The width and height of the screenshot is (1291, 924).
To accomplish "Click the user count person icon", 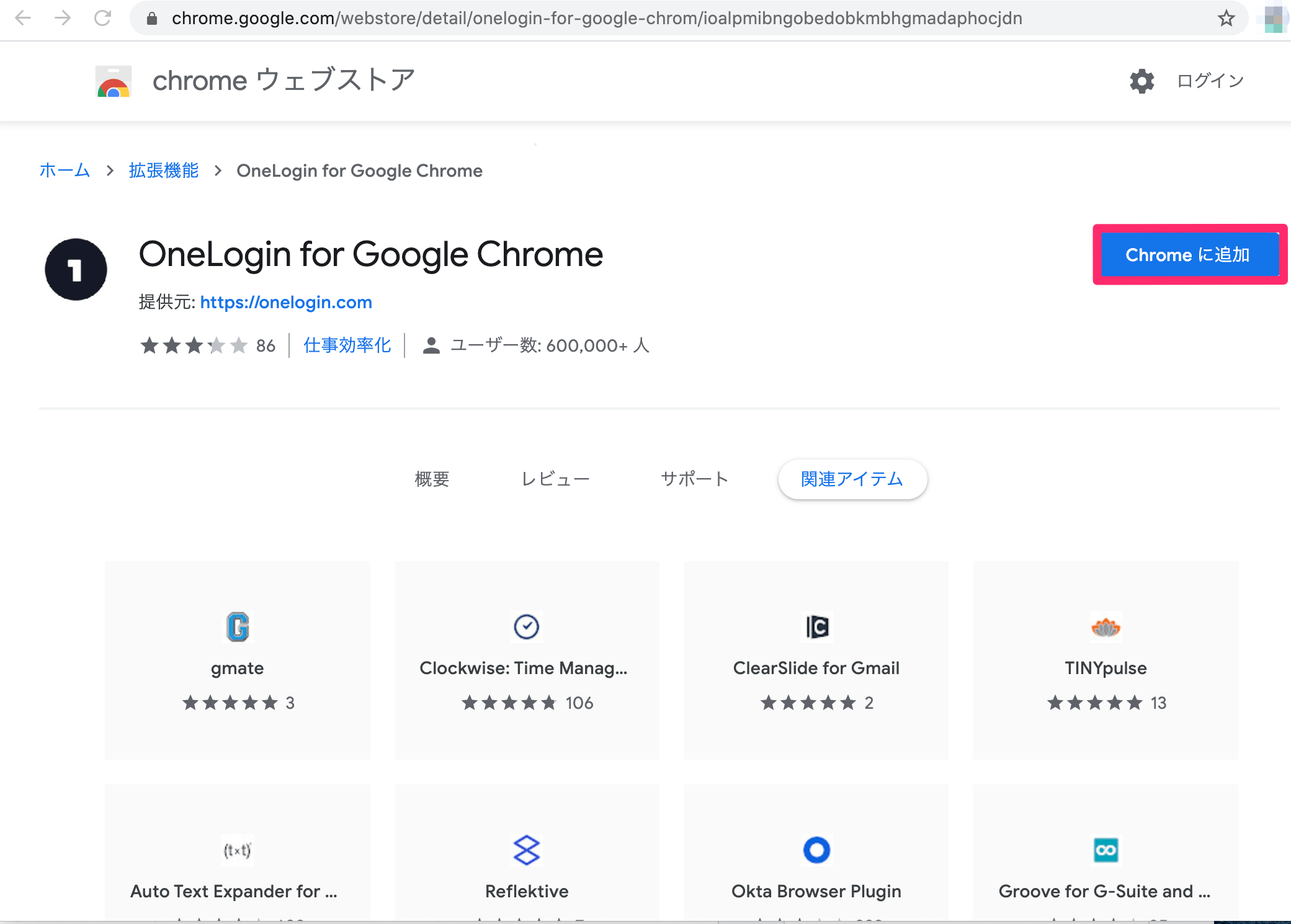I will 431,345.
